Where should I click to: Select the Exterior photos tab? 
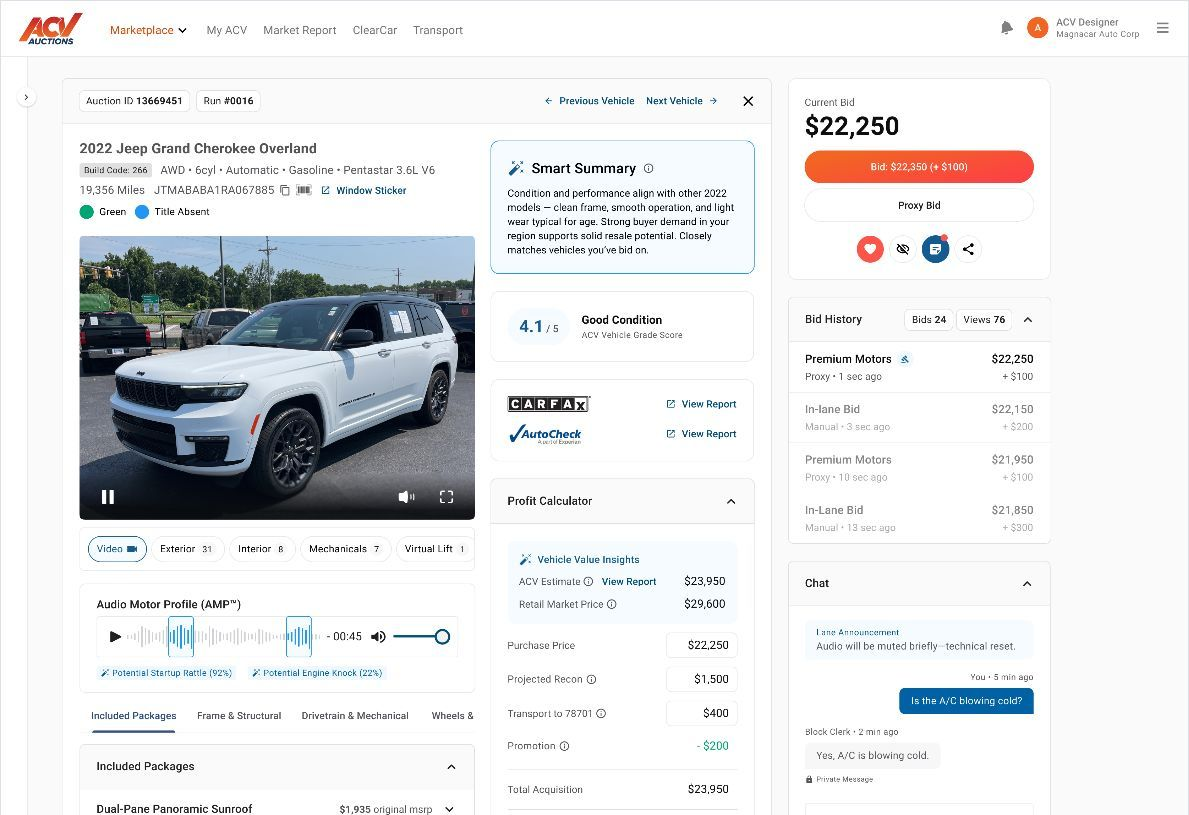pyautogui.click(x=187, y=549)
